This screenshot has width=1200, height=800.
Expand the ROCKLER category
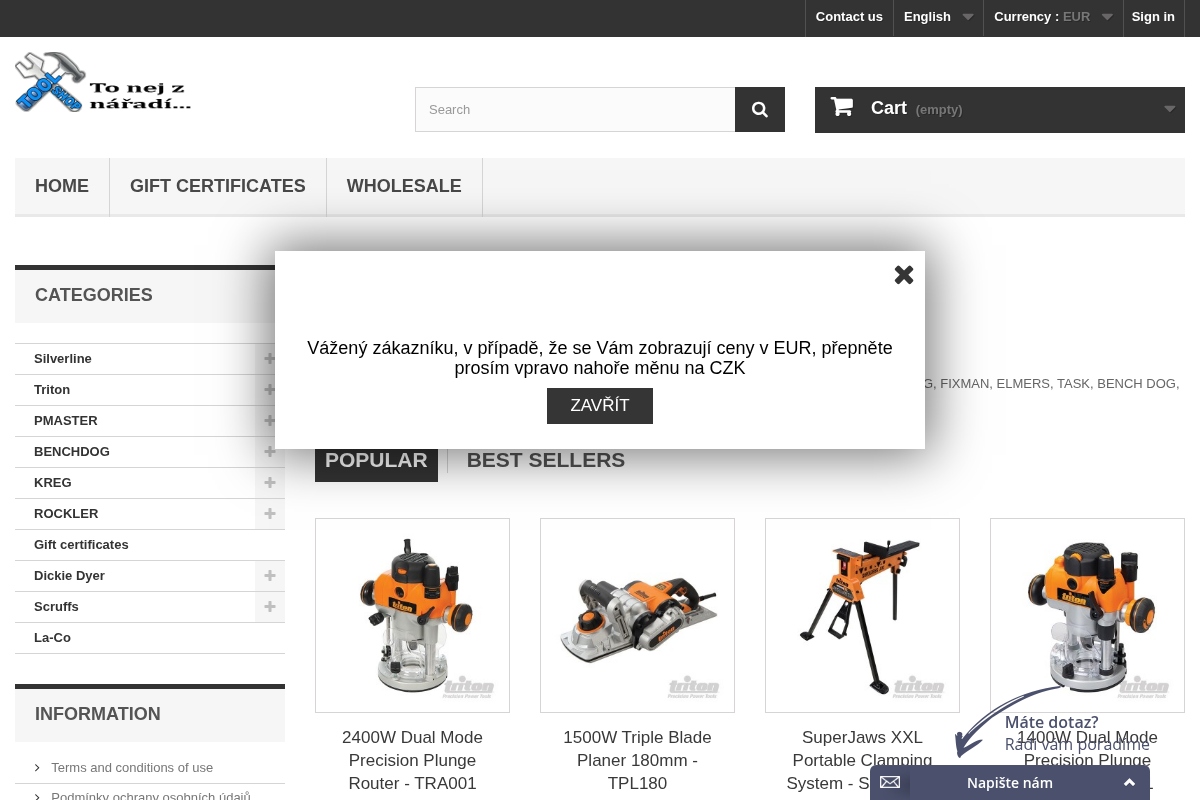270,513
